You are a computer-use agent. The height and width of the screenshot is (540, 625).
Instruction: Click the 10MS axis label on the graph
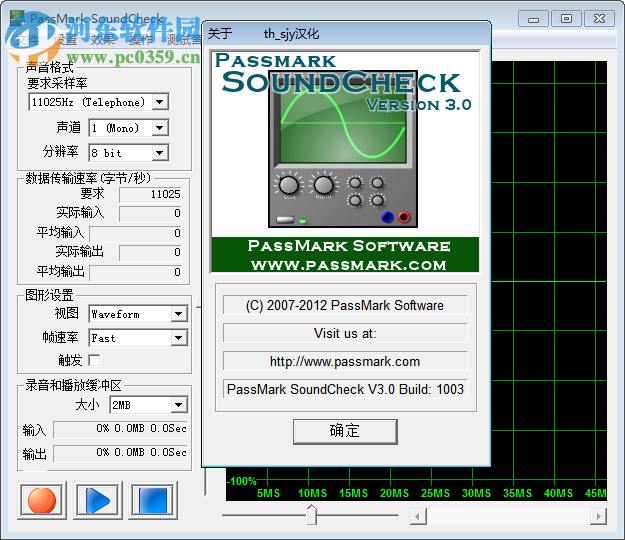coord(312,493)
